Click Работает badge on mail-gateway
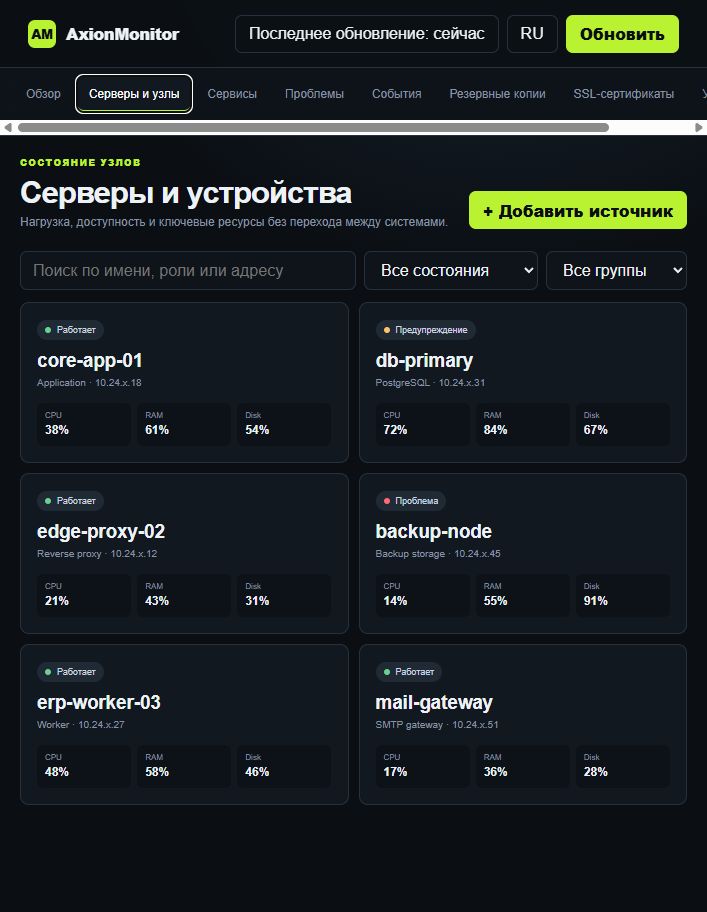Image resolution: width=707 pixels, height=912 pixels. [x=409, y=672]
